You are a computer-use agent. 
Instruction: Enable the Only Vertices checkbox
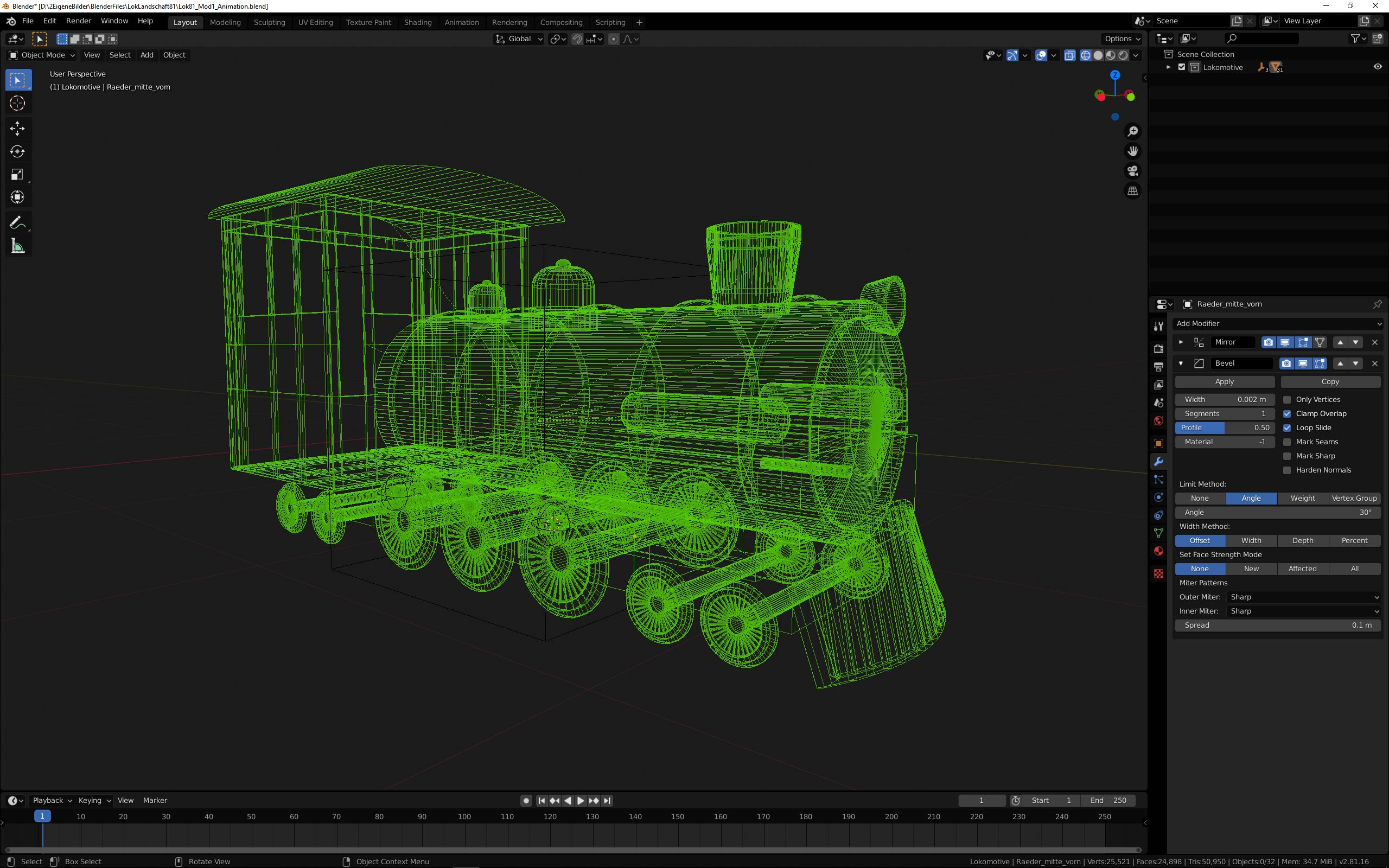pos(1287,400)
